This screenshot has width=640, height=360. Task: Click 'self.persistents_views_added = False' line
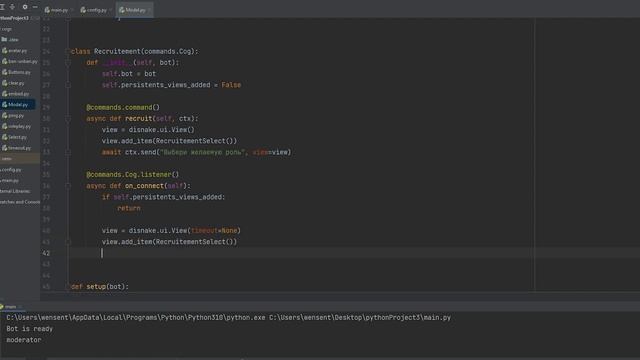(171, 85)
